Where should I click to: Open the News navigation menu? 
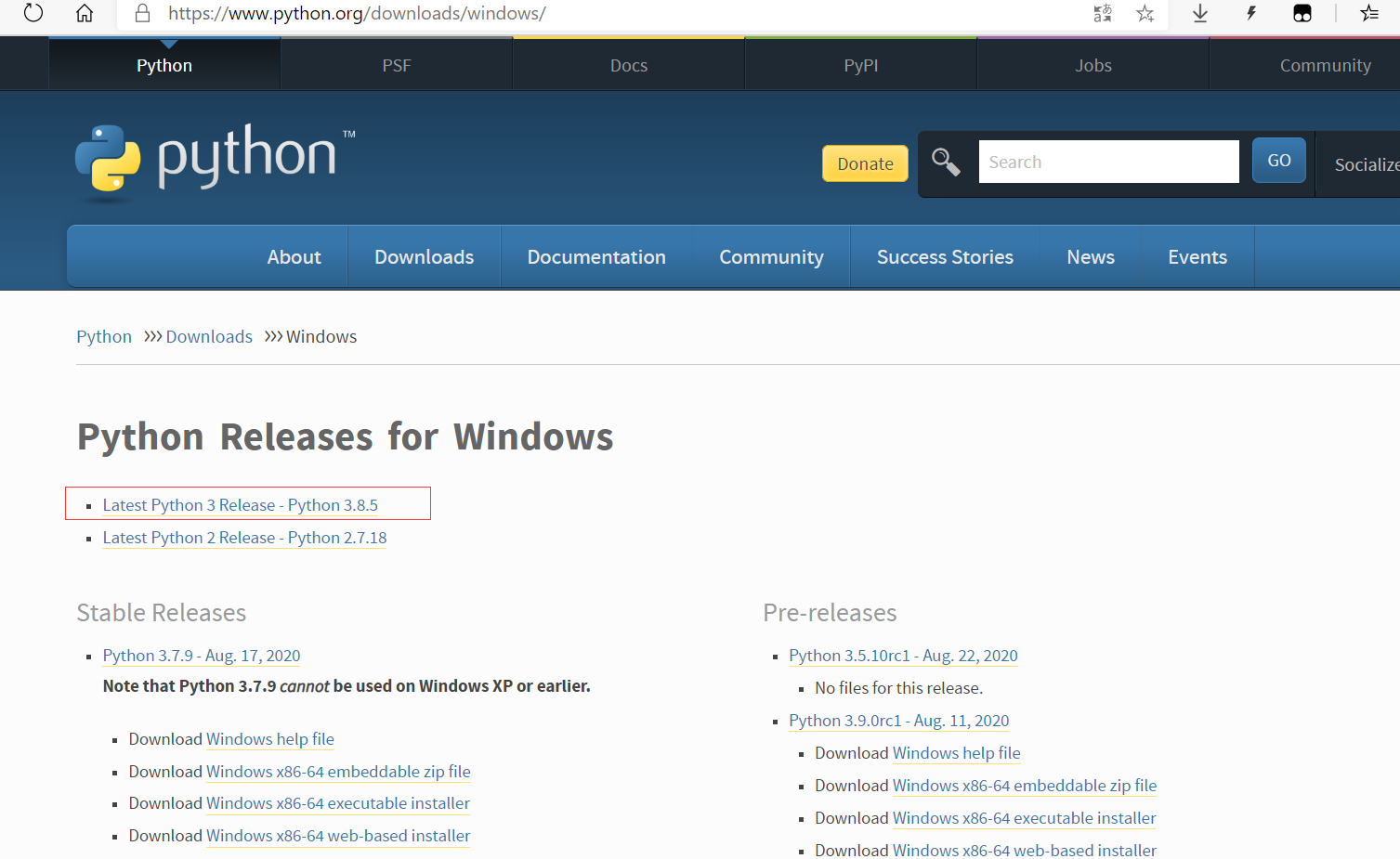(1091, 257)
